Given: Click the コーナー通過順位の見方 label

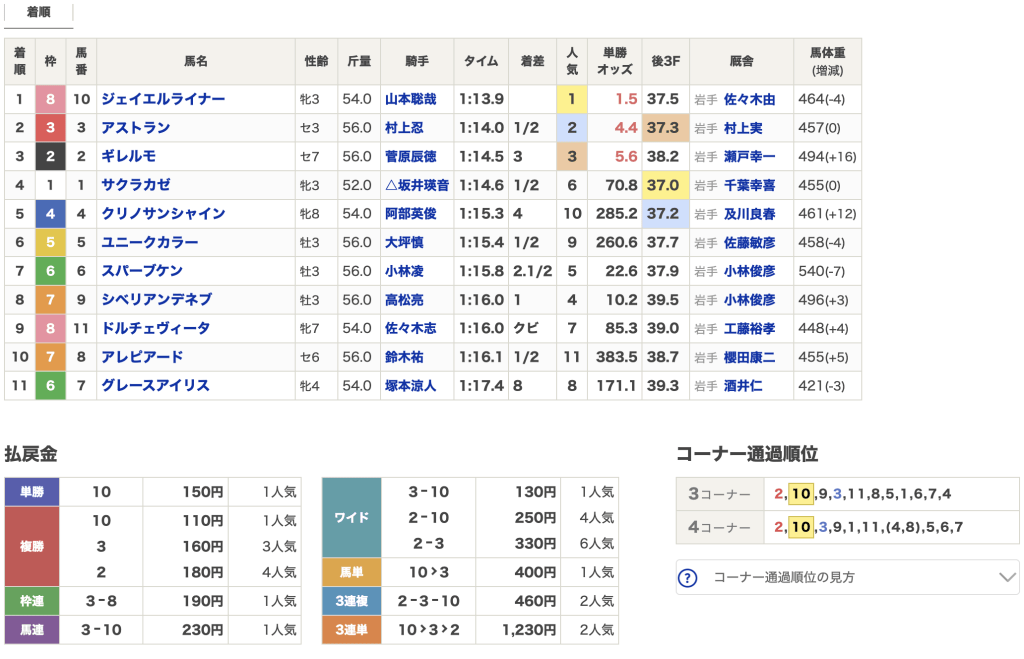Looking at the screenshot, I should coord(784,577).
